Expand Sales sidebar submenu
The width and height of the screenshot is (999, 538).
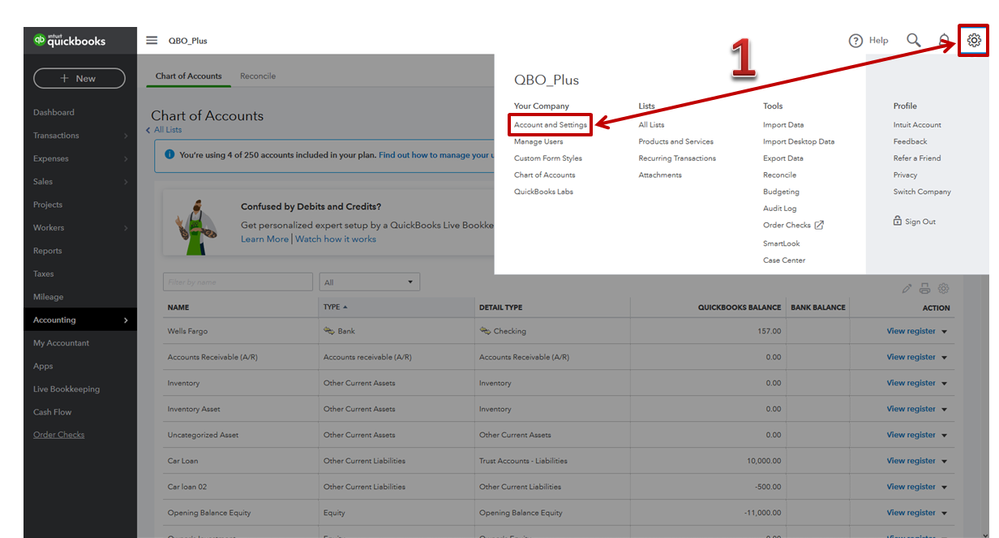coord(126,182)
